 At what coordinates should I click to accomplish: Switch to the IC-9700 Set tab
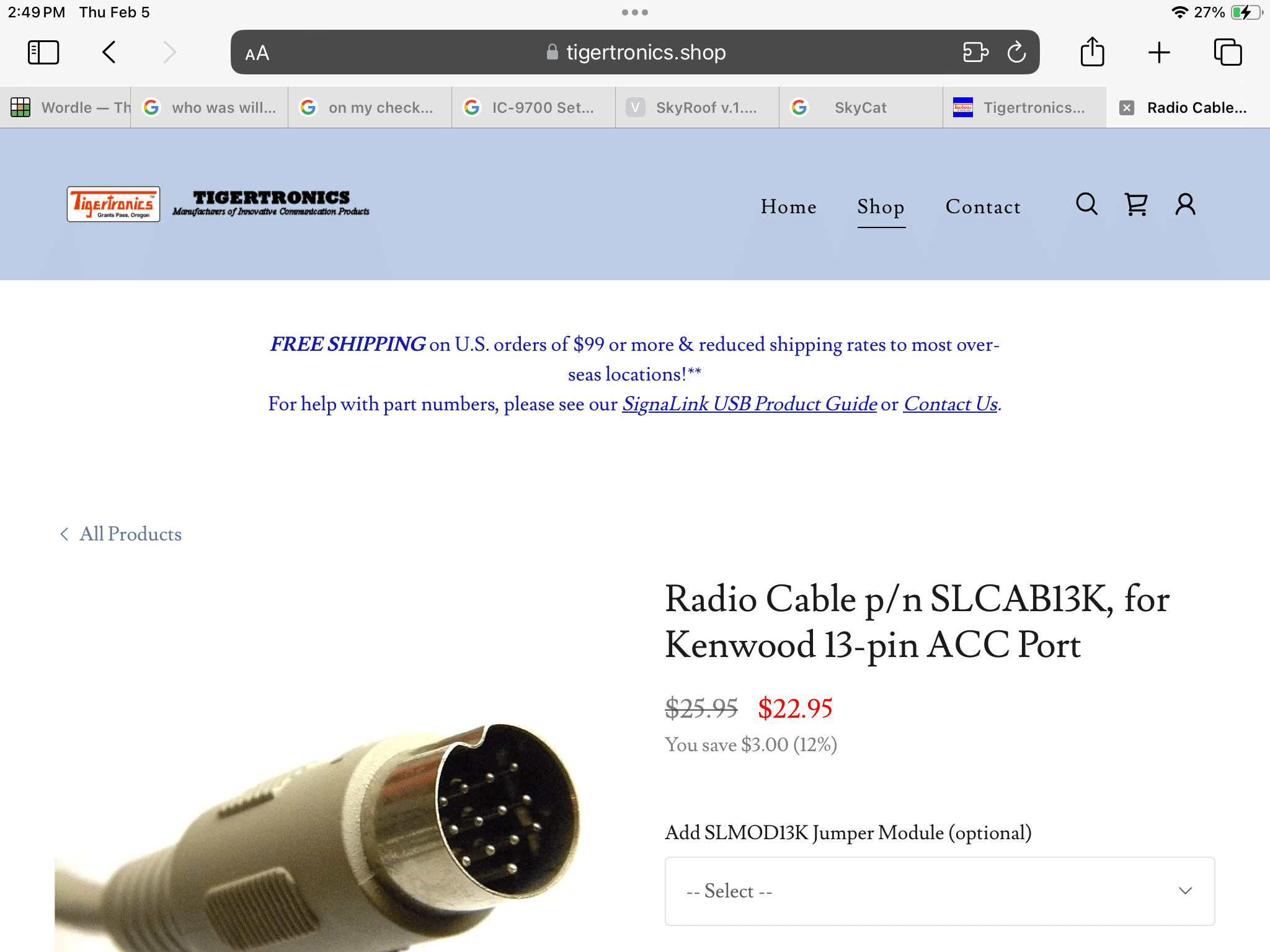tap(533, 108)
